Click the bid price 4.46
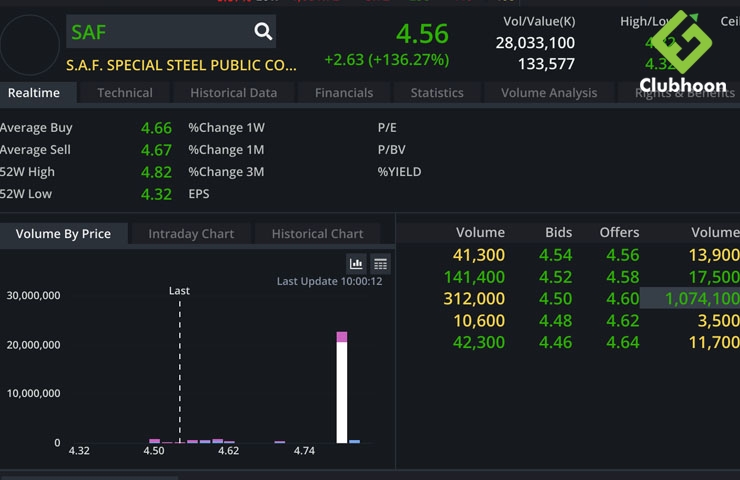 pyautogui.click(x=555, y=342)
